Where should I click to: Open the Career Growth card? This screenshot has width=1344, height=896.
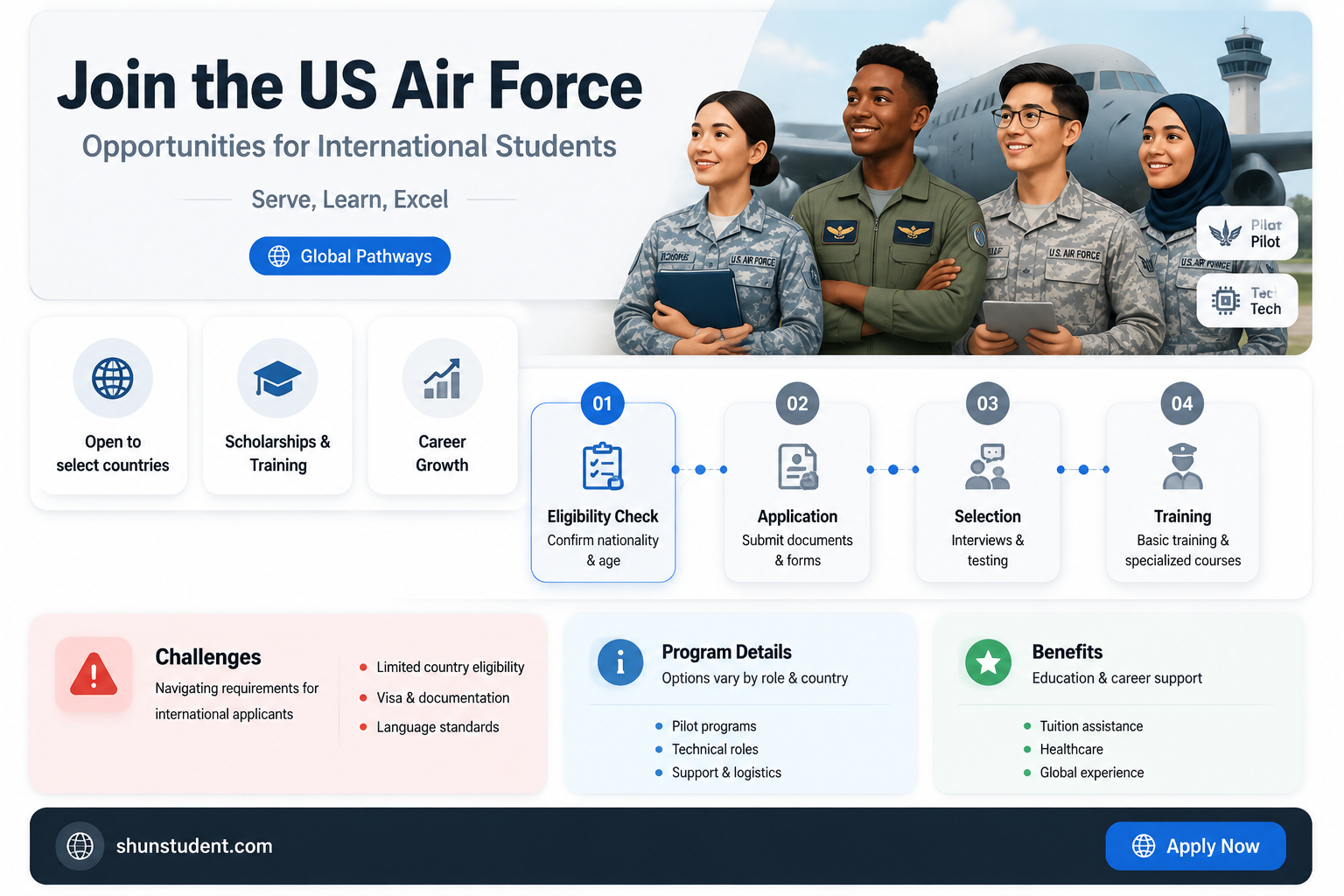[x=442, y=407]
